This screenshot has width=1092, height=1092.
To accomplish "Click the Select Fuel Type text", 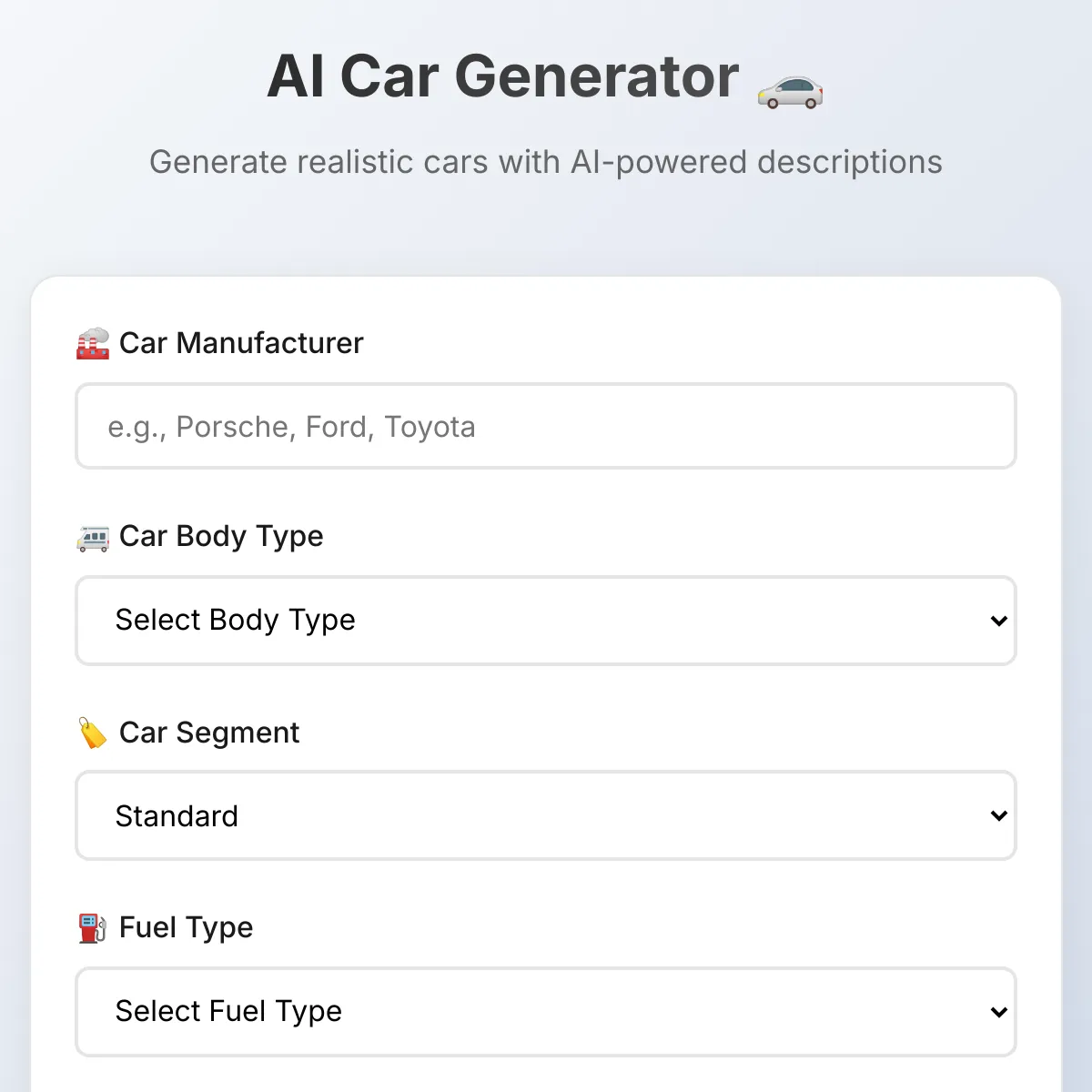I will (228, 1011).
